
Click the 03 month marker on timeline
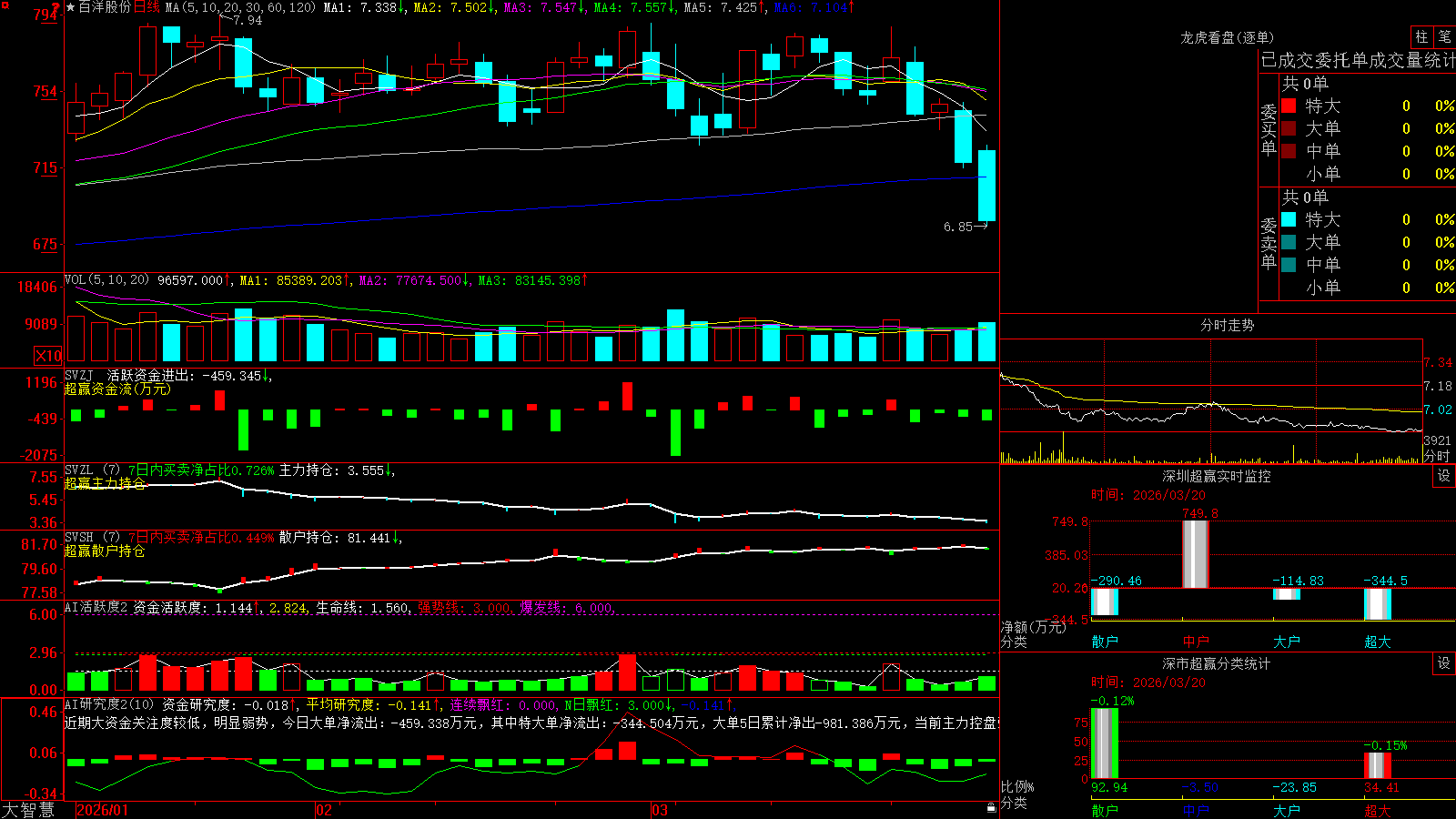click(660, 810)
